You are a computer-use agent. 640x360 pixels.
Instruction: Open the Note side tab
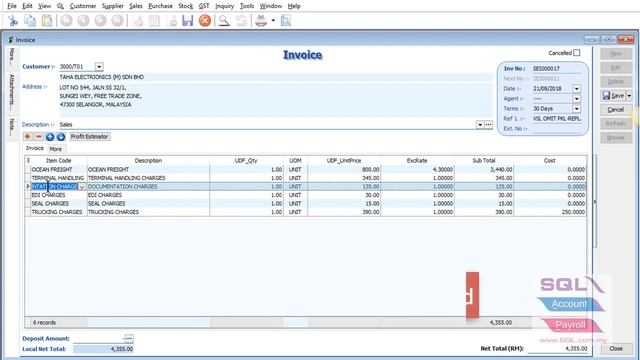point(11,128)
